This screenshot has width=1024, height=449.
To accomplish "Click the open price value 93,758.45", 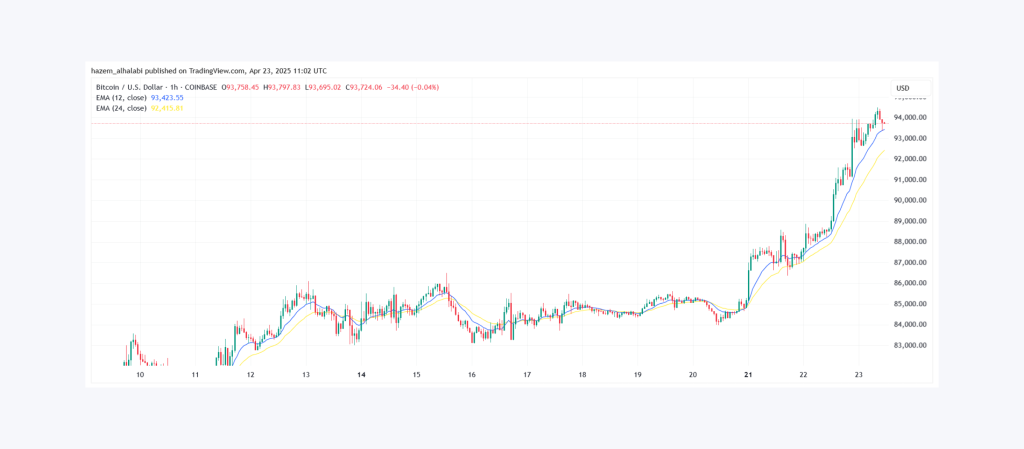I will click(242, 87).
